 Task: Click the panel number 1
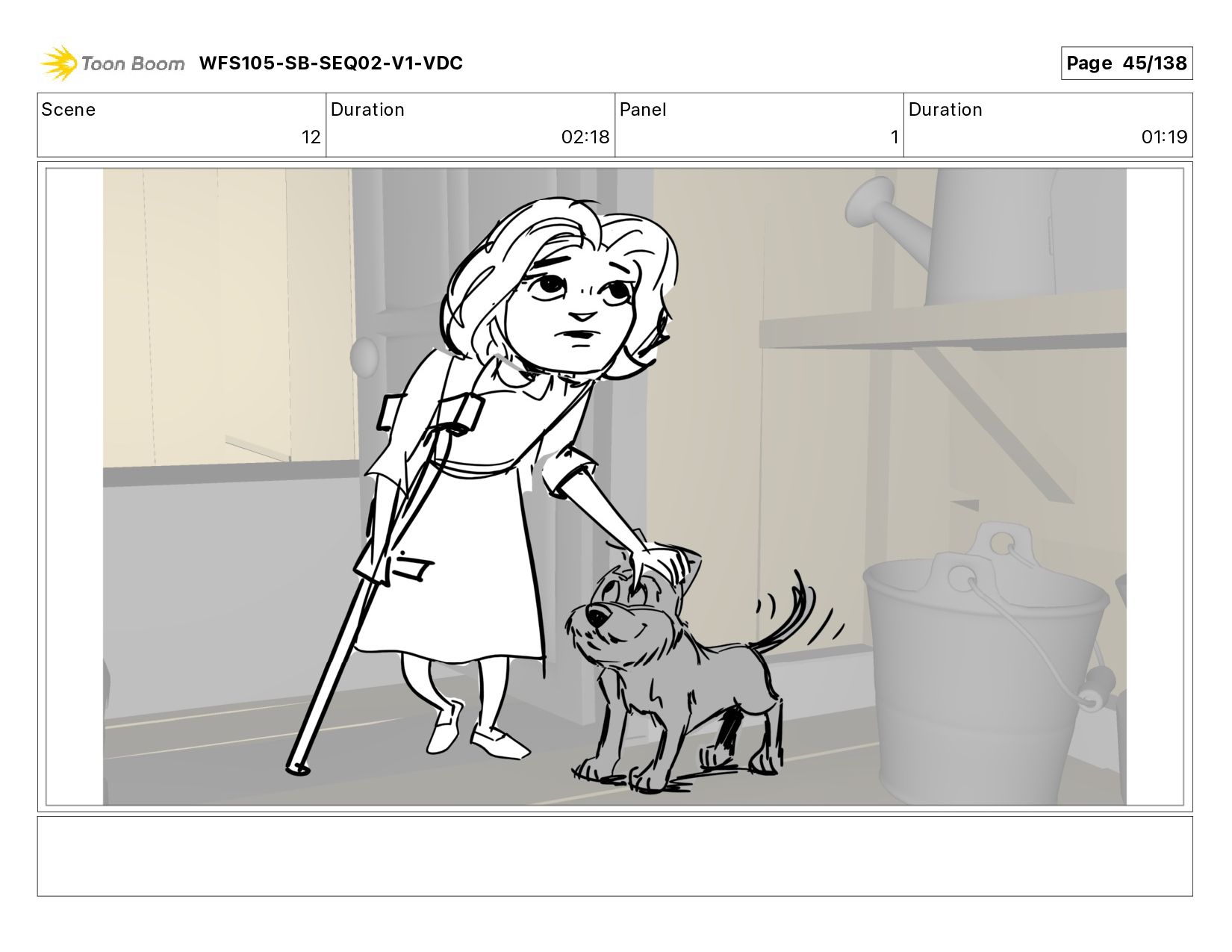pyautogui.click(x=894, y=137)
